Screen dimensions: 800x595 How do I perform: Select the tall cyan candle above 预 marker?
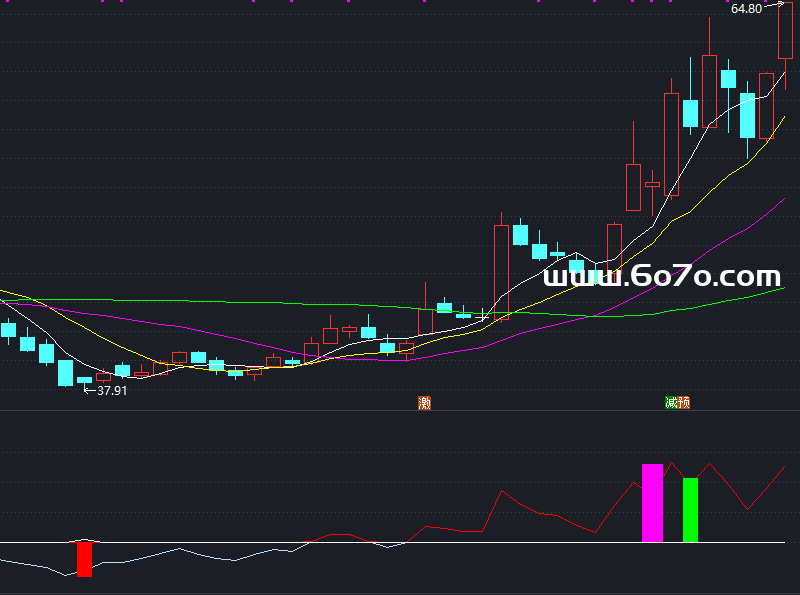click(x=690, y=113)
